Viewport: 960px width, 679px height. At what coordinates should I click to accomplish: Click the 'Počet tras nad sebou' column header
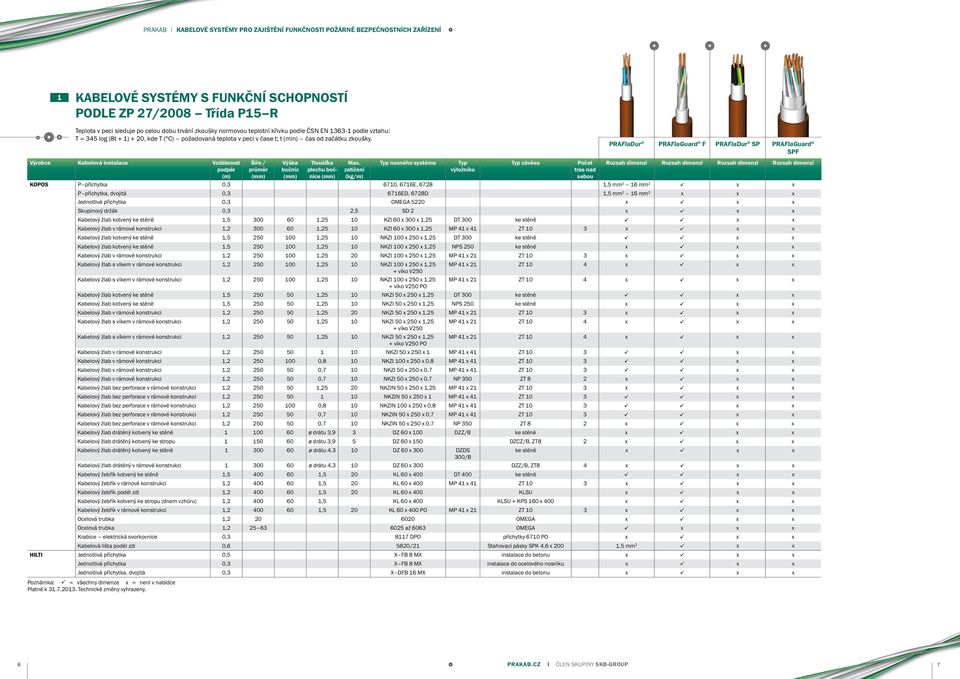(x=585, y=169)
